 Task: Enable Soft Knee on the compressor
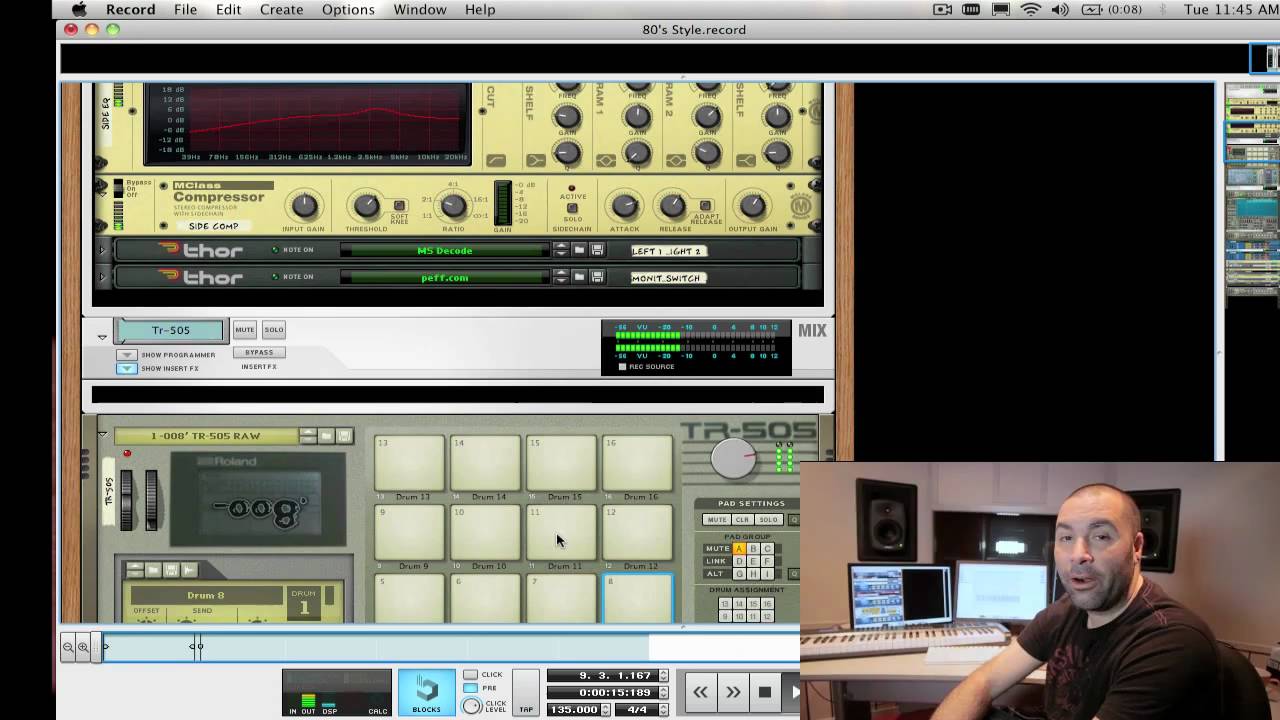(399, 206)
